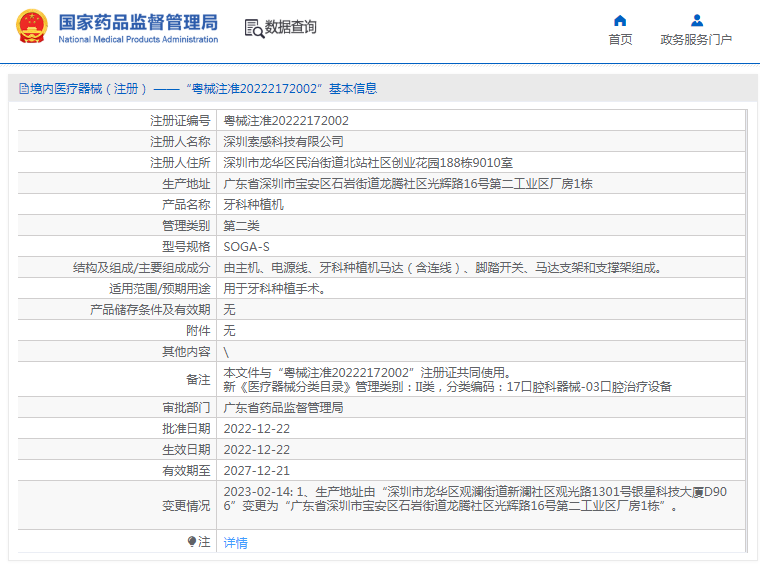Click the 附件 label
Viewport: 760px width, 568px height.
coord(198,331)
